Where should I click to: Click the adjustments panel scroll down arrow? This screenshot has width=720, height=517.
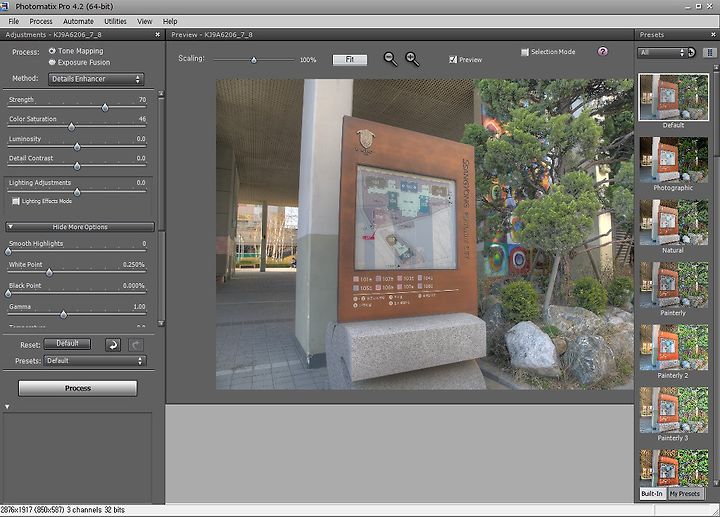[161, 323]
